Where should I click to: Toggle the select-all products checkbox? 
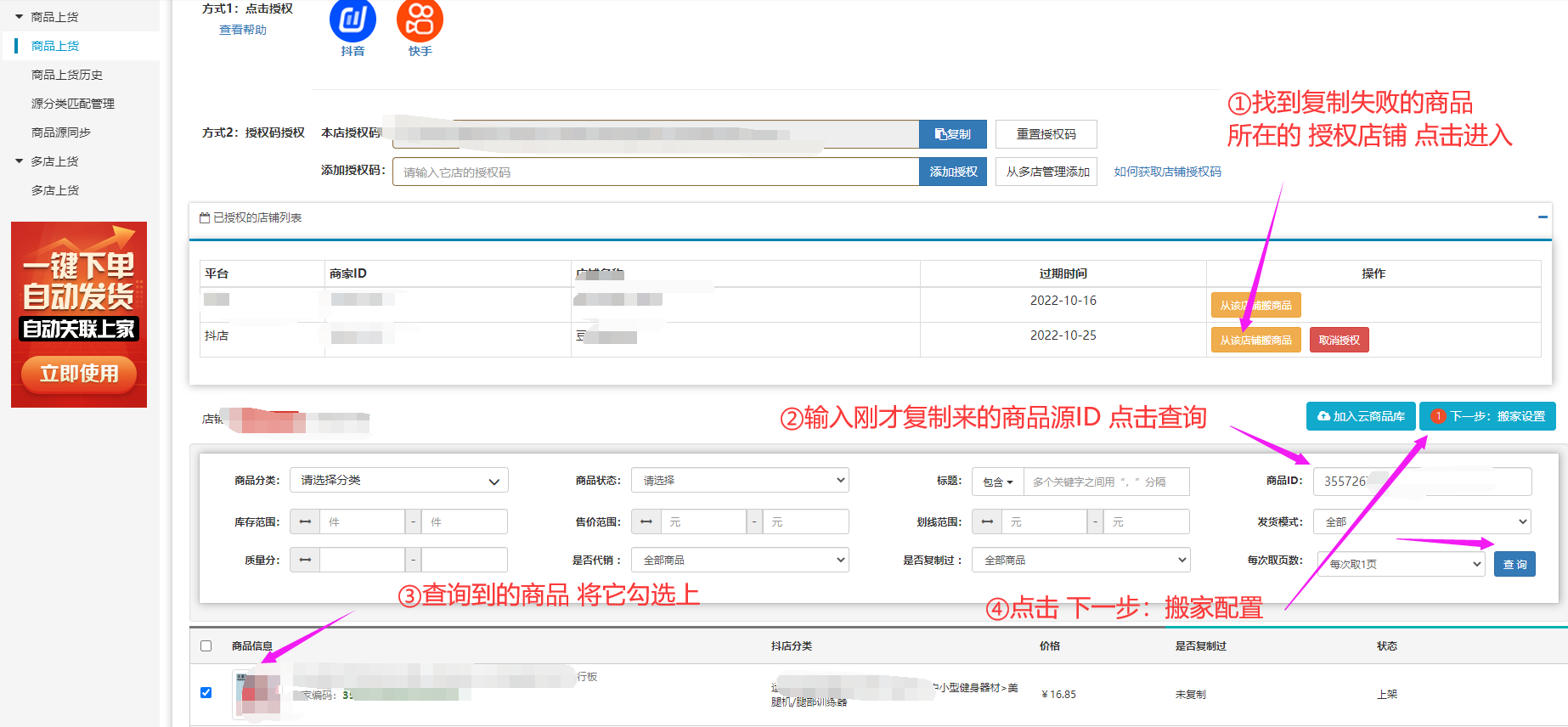point(206,645)
